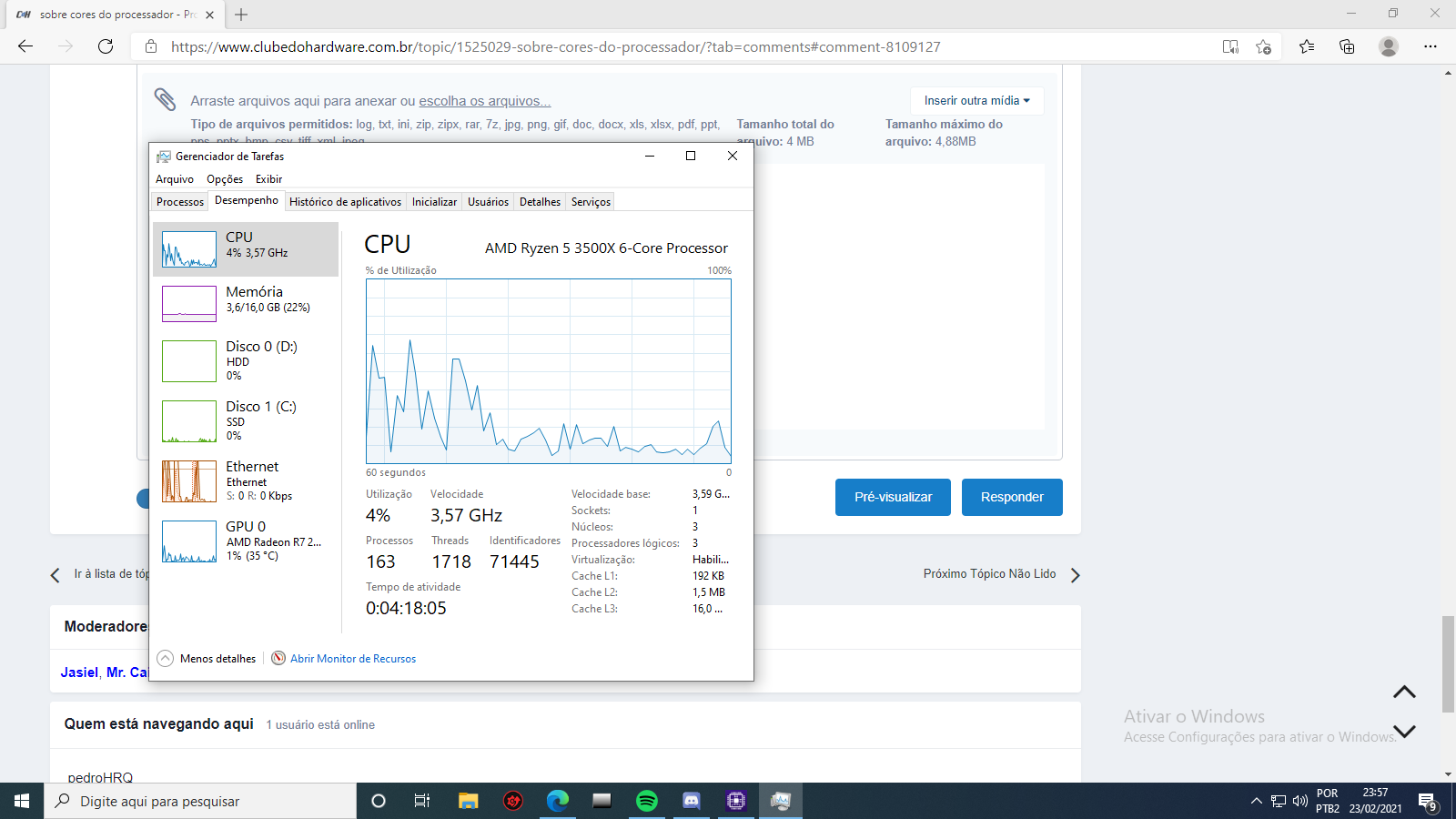Image resolution: width=1456 pixels, height=819 pixels.
Task: Click the CPU utilization graph in Task Manager
Action: click(549, 371)
